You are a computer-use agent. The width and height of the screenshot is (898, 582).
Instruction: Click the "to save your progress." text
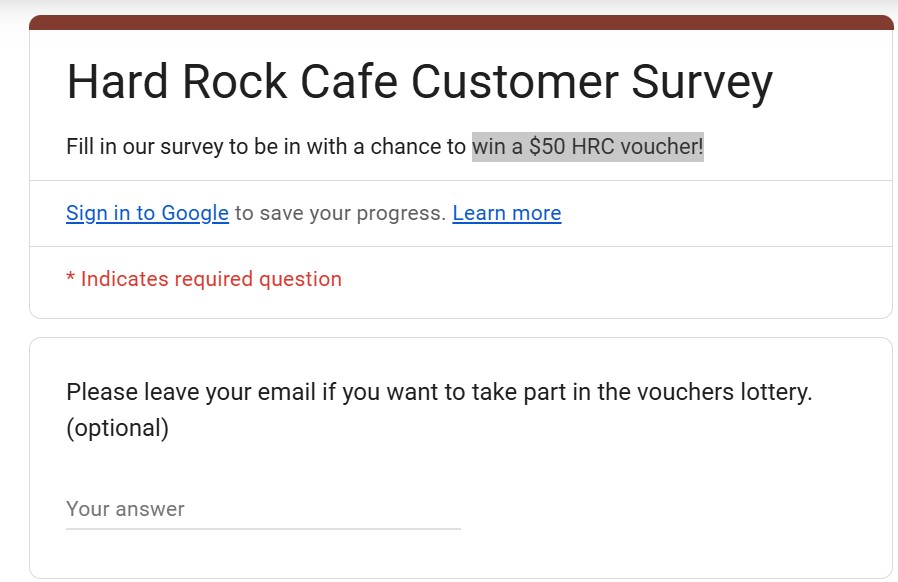coord(340,213)
